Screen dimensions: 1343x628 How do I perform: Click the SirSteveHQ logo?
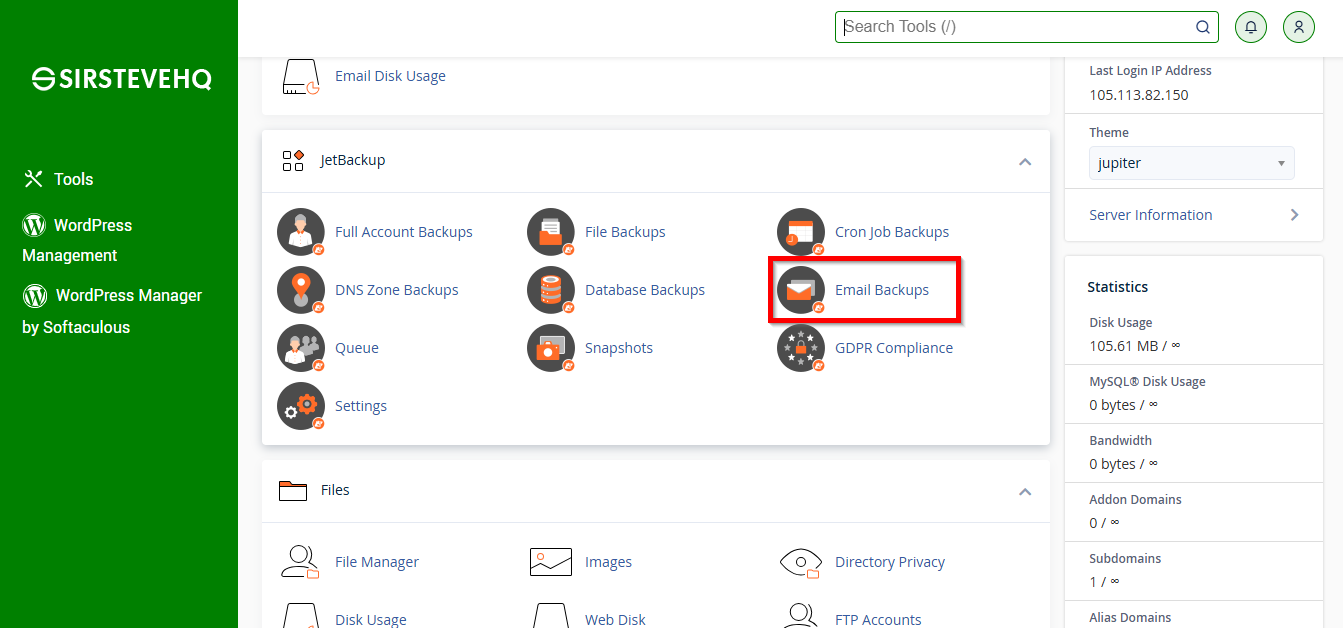(x=121, y=79)
